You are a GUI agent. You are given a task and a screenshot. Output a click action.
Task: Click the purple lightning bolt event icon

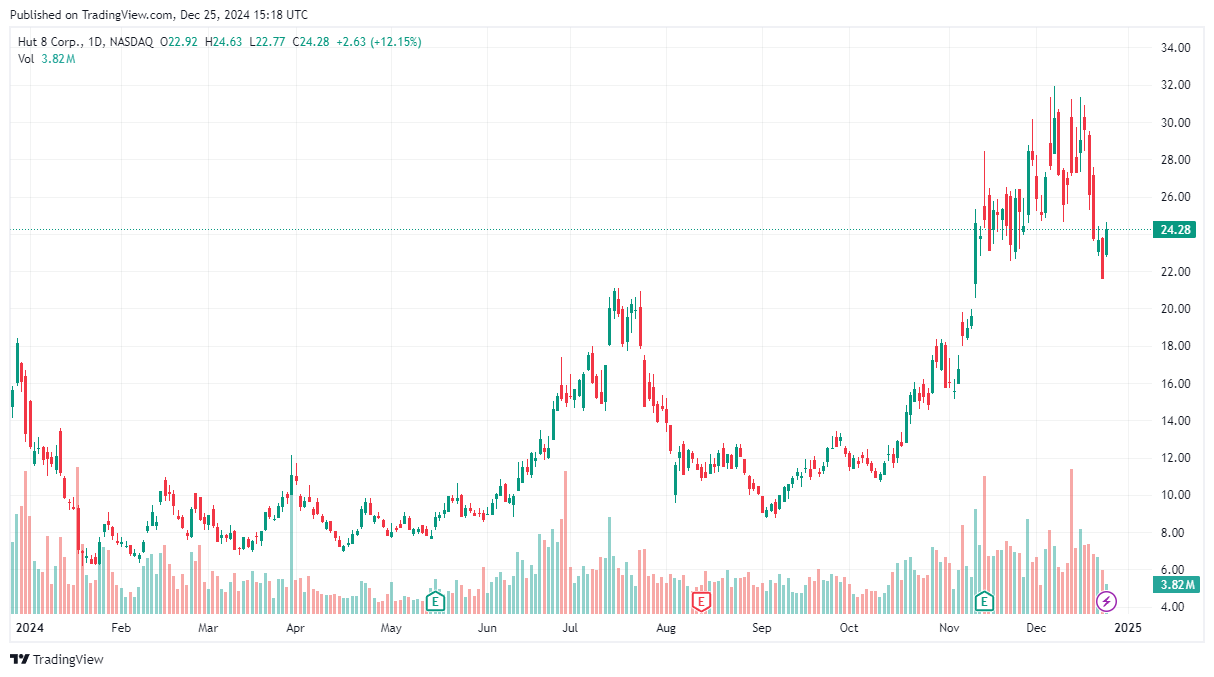(x=1107, y=601)
